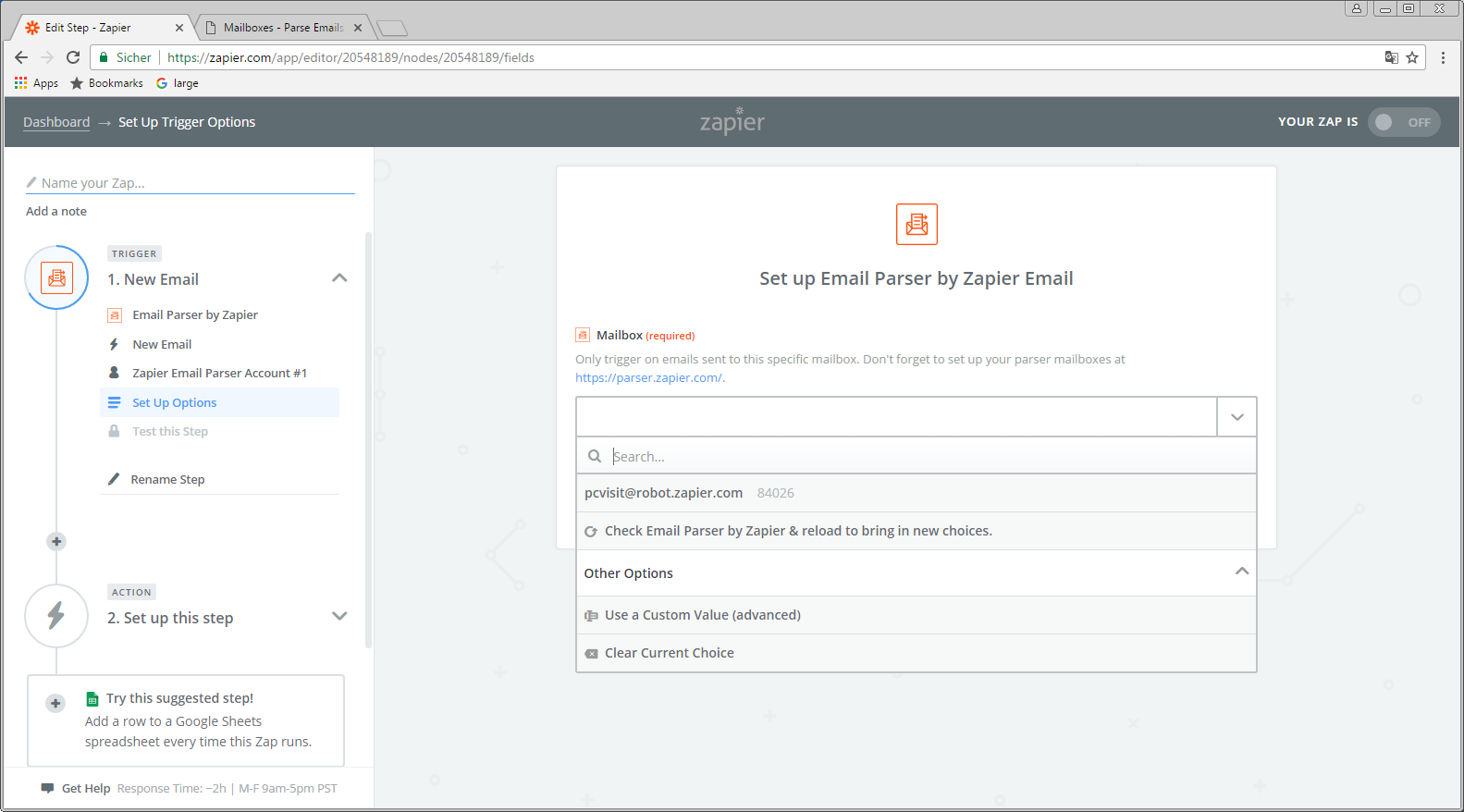
Task: Click the left sidebar scrollbar
Action: 368,439
